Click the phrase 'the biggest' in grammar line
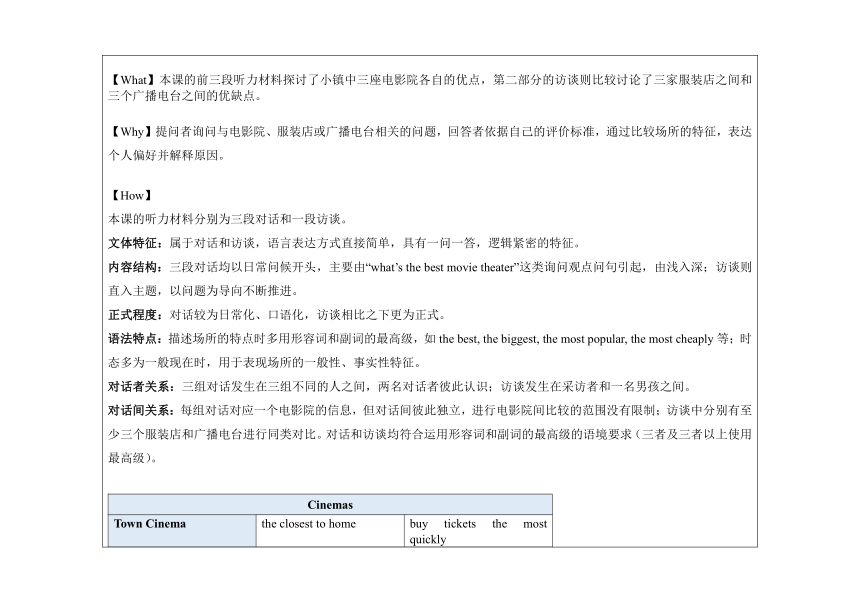Screen dimensions: 860x608 pyautogui.click(x=511, y=339)
